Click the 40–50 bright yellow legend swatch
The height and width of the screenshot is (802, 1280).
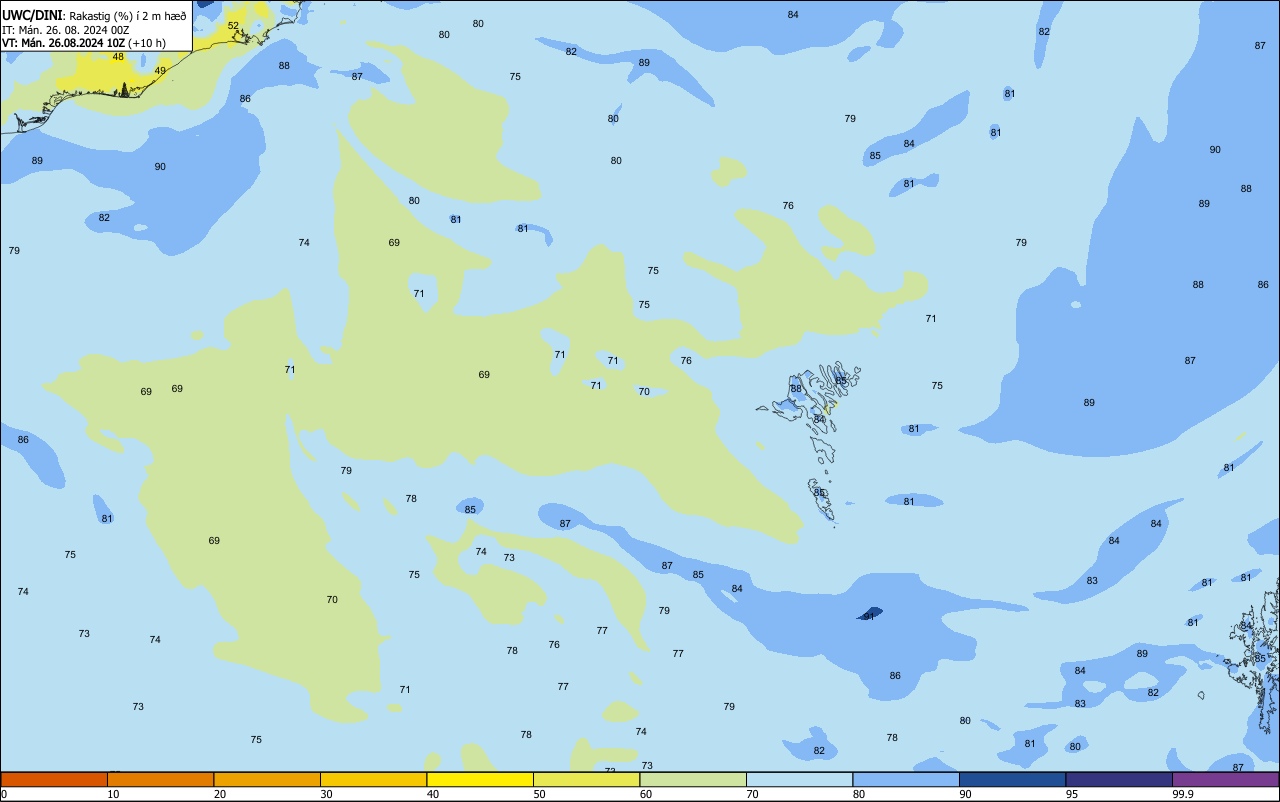480,779
